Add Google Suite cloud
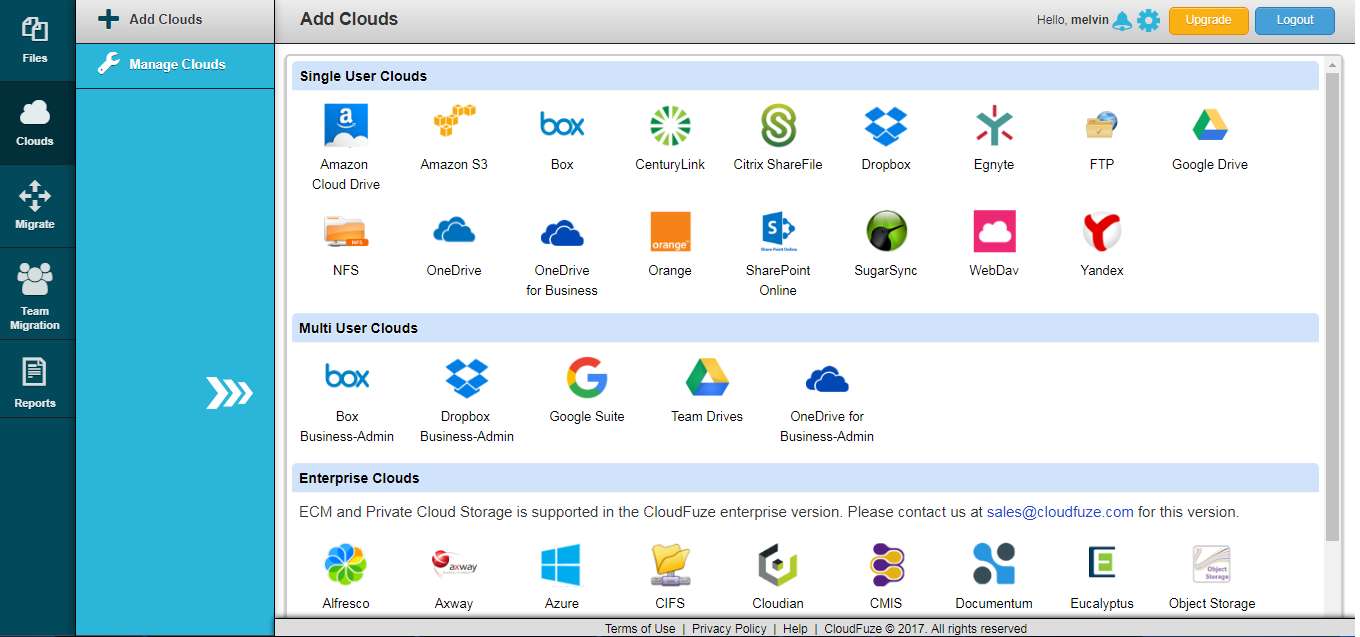The width and height of the screenshot is (1360, 637). point(587,378)
